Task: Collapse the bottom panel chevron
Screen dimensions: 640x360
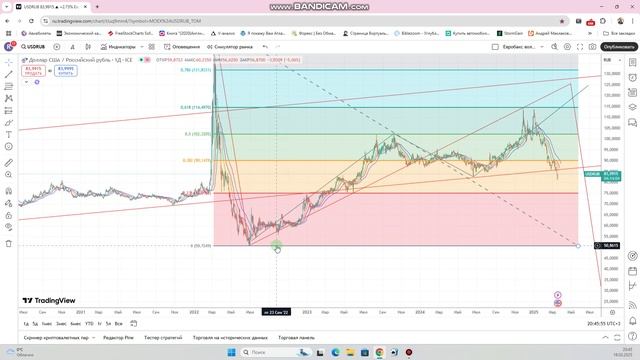Action: [x=605, y=338]
